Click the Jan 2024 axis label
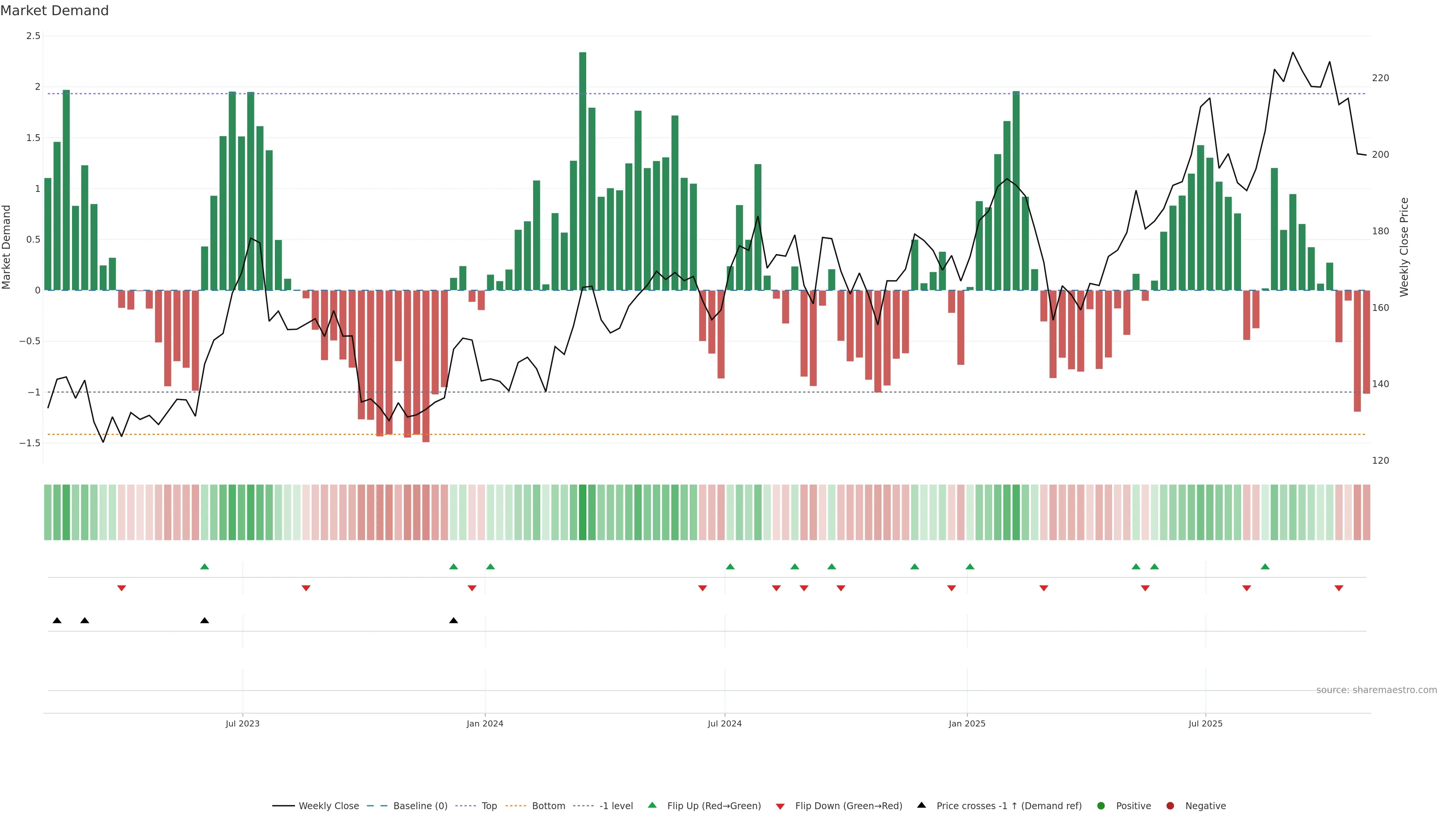Screen dimensions: 1456x819 (x=485, y=723)
